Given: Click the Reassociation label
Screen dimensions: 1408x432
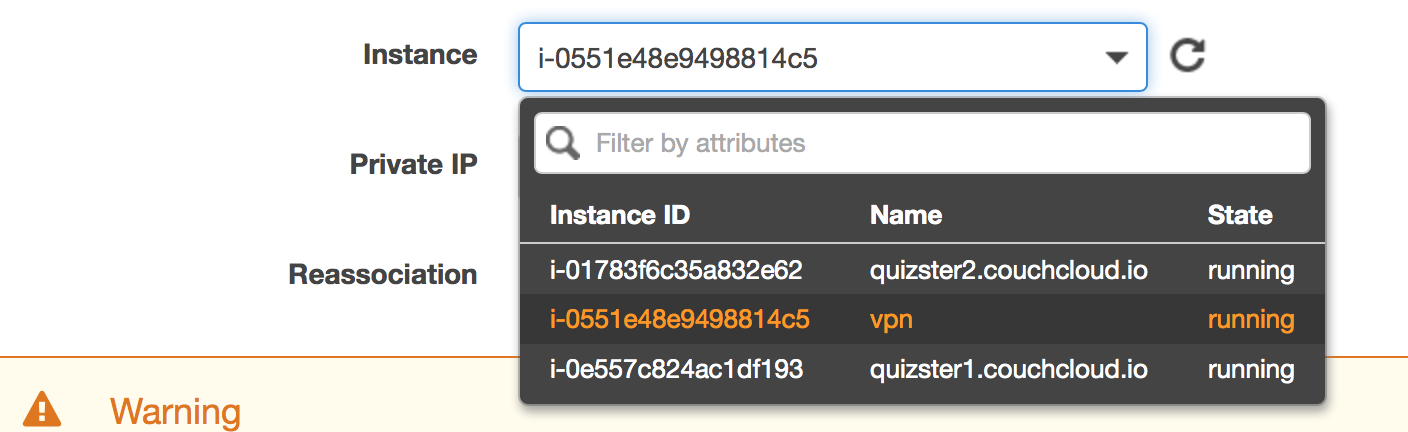Looking at the screenshot, I should click(382, 274).
